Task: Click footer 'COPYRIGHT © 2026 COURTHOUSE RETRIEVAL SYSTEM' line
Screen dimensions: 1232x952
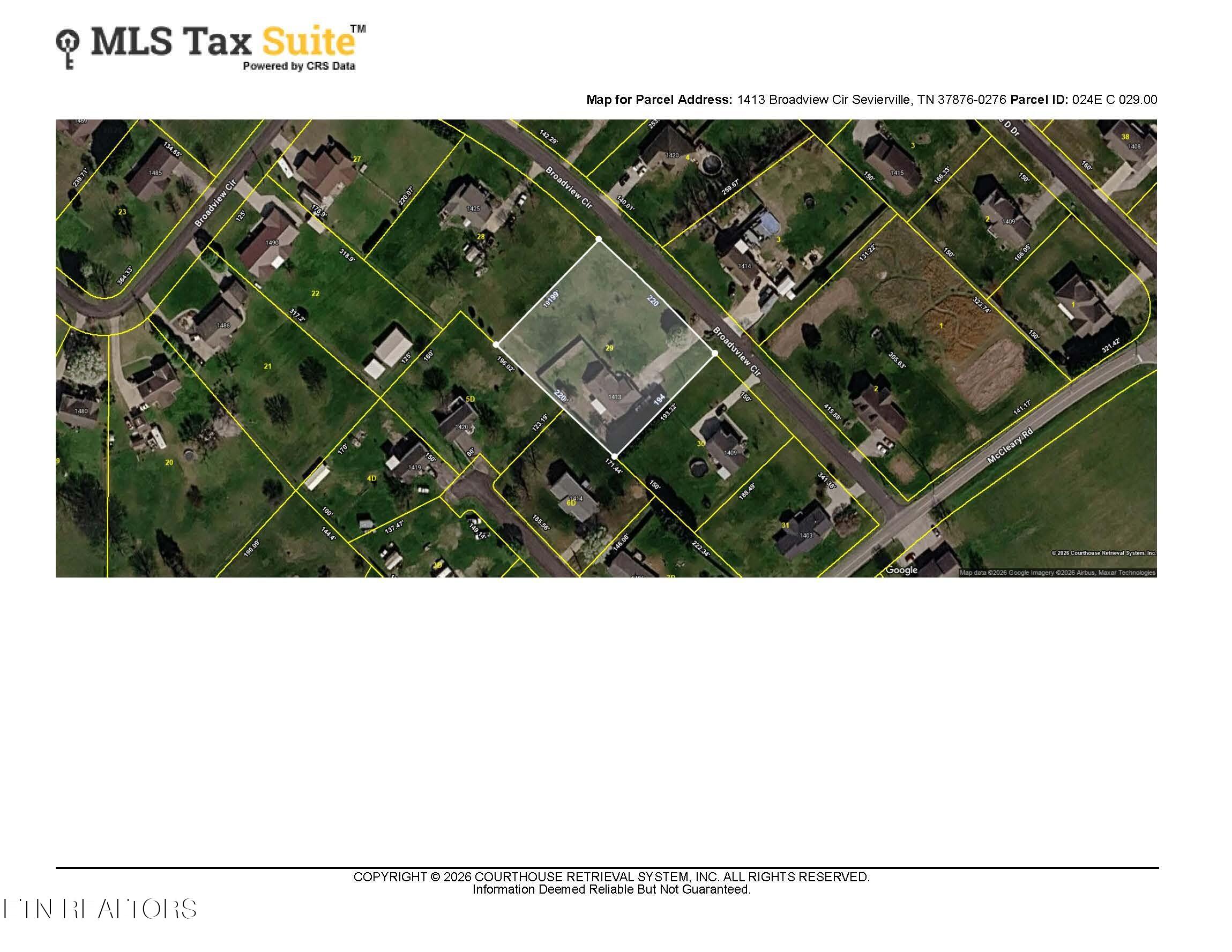Action: [x=611, y=877]
